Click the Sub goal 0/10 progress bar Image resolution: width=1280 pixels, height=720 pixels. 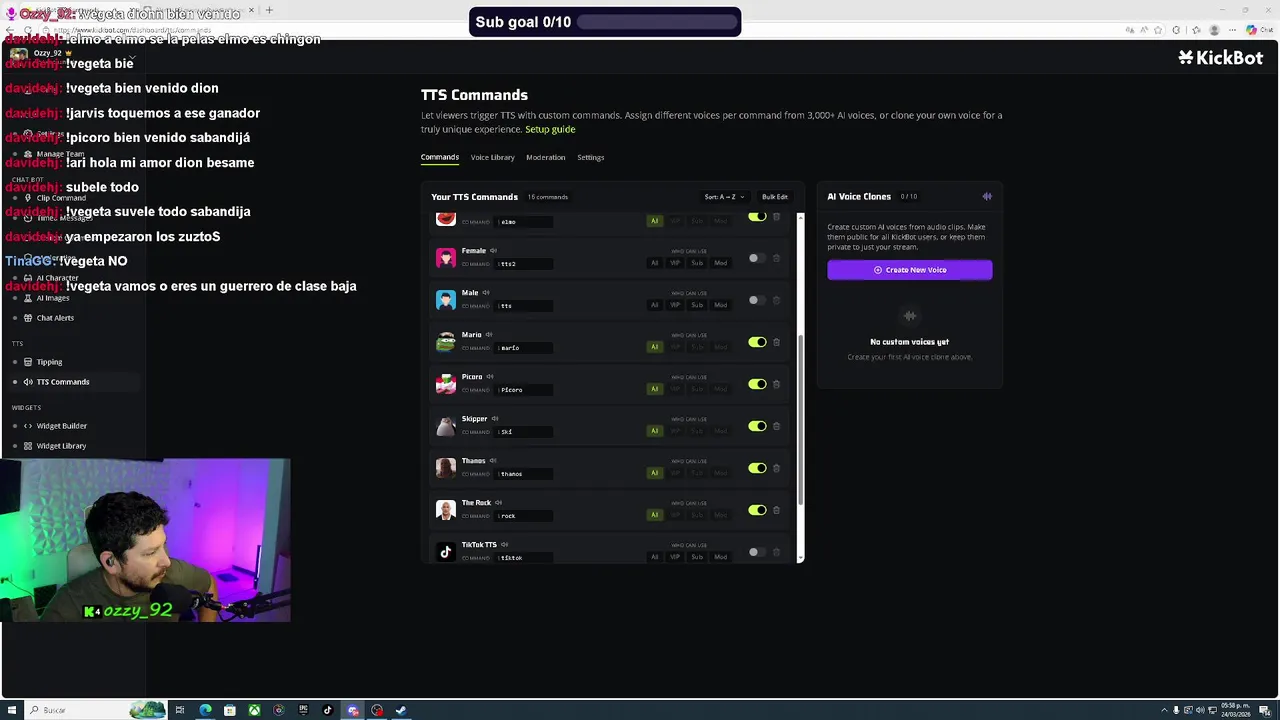(x=658, y=22)
